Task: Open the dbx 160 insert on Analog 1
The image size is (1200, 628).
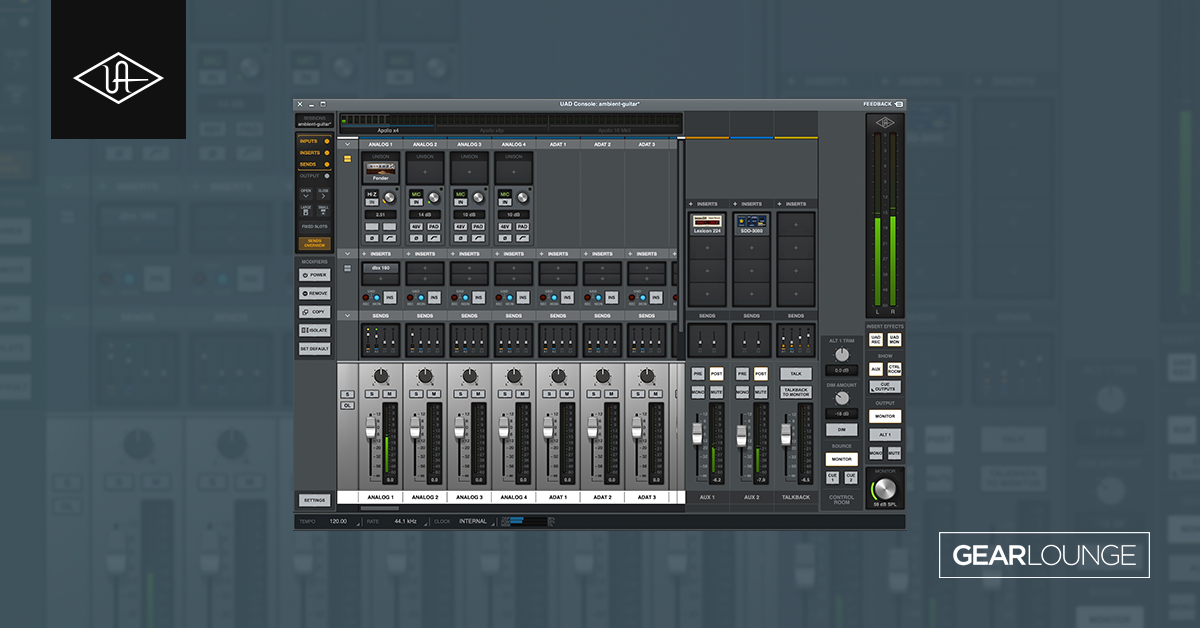Action: pyautogui.click(x=382, y=269)
